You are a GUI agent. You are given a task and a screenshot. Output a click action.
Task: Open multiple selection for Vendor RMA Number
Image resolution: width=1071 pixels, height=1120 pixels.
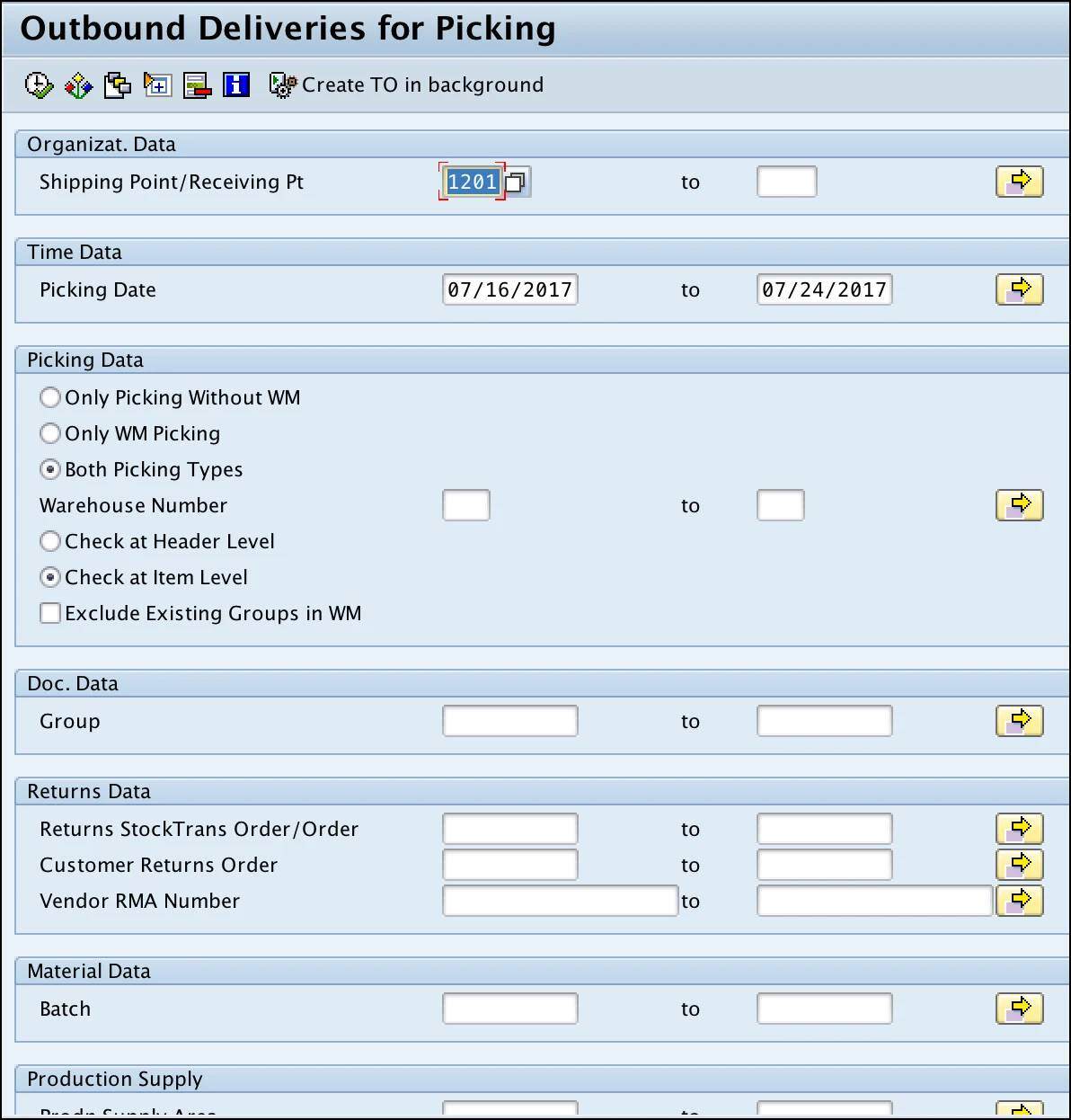coord(1020,901)
